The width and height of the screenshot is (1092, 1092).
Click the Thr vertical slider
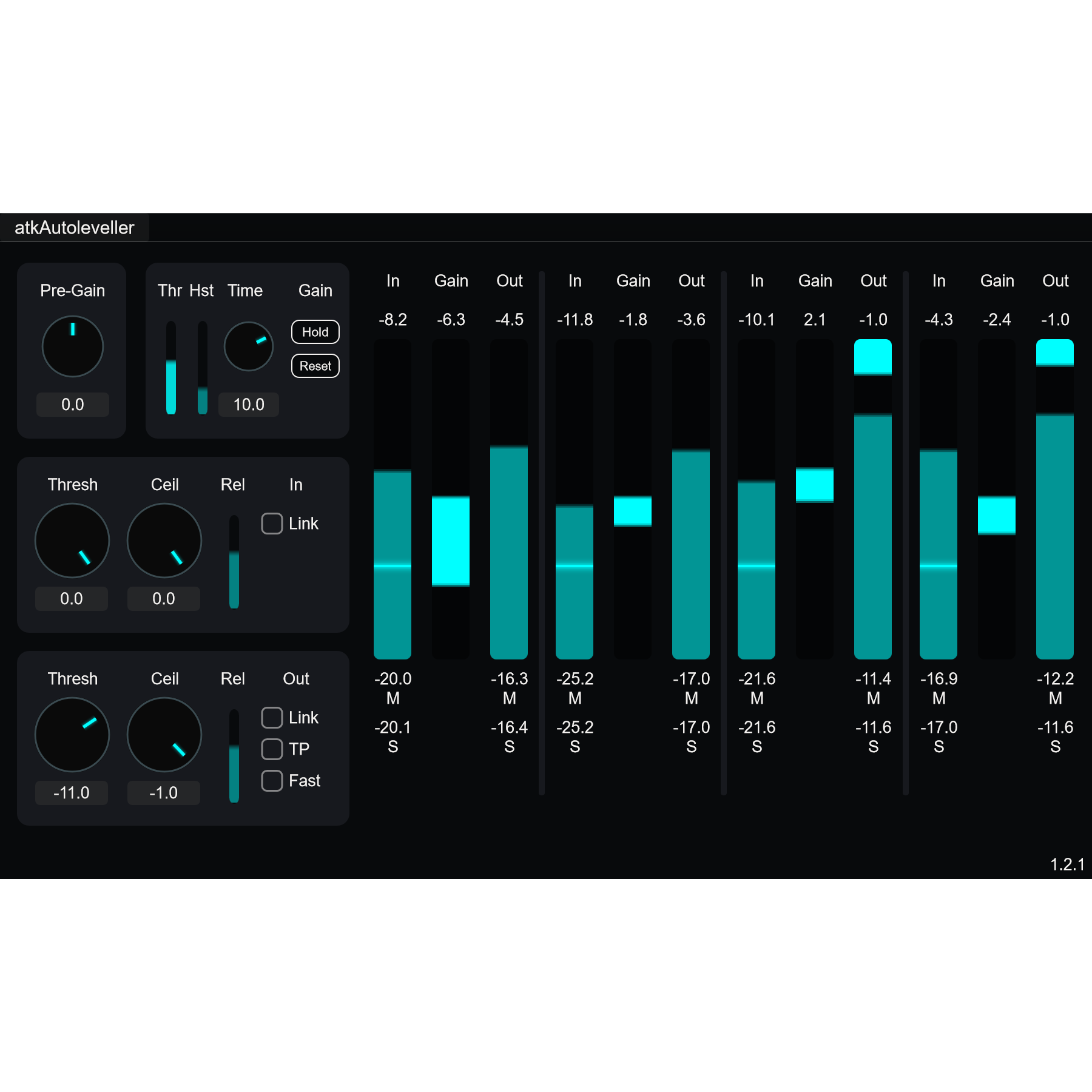pos(171,368)
